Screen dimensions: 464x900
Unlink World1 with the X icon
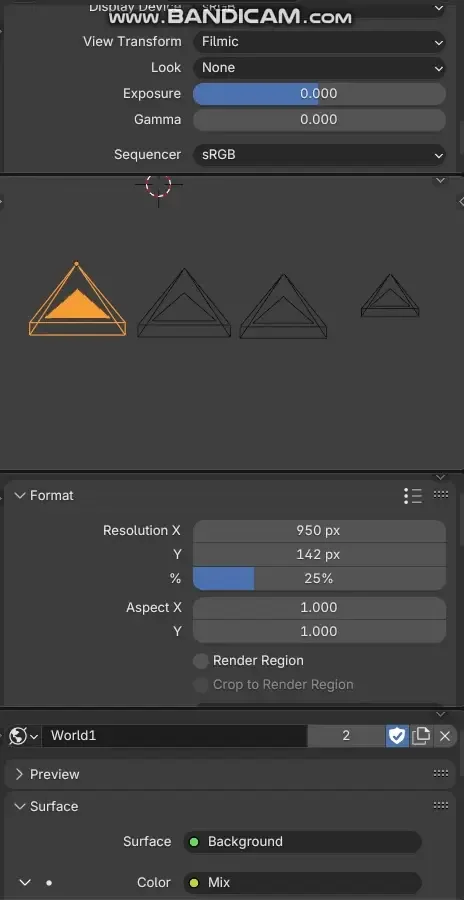445,736
